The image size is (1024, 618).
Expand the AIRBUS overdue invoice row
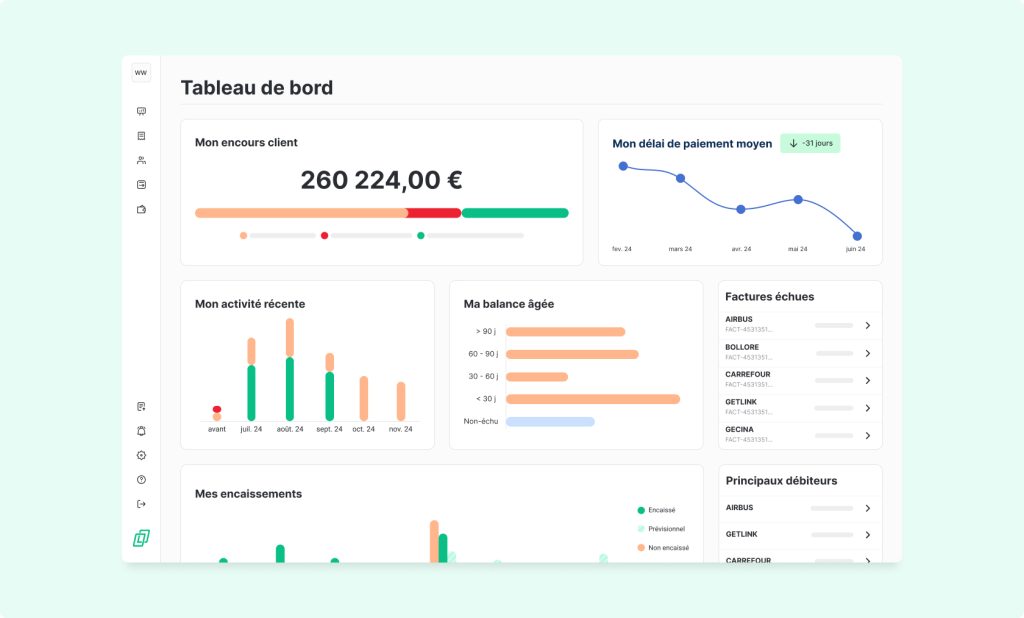click(x=867, y=325)
